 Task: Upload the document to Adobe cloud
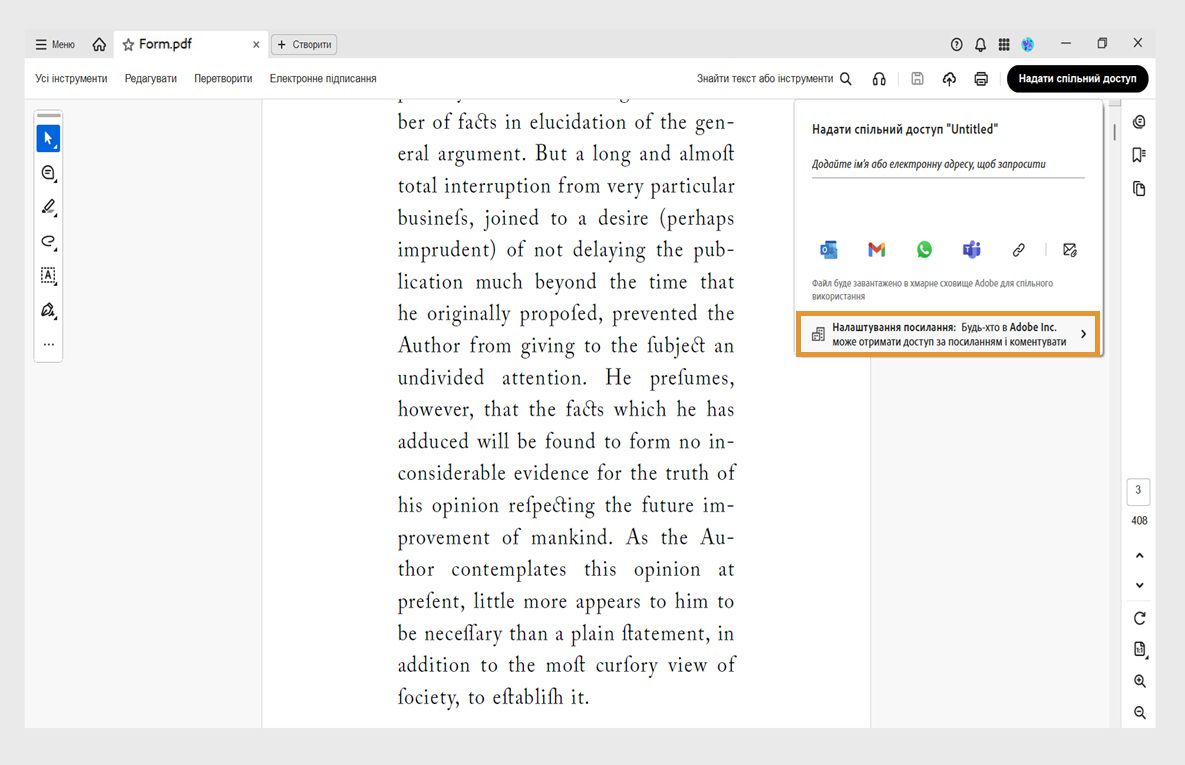coord(949,78)
